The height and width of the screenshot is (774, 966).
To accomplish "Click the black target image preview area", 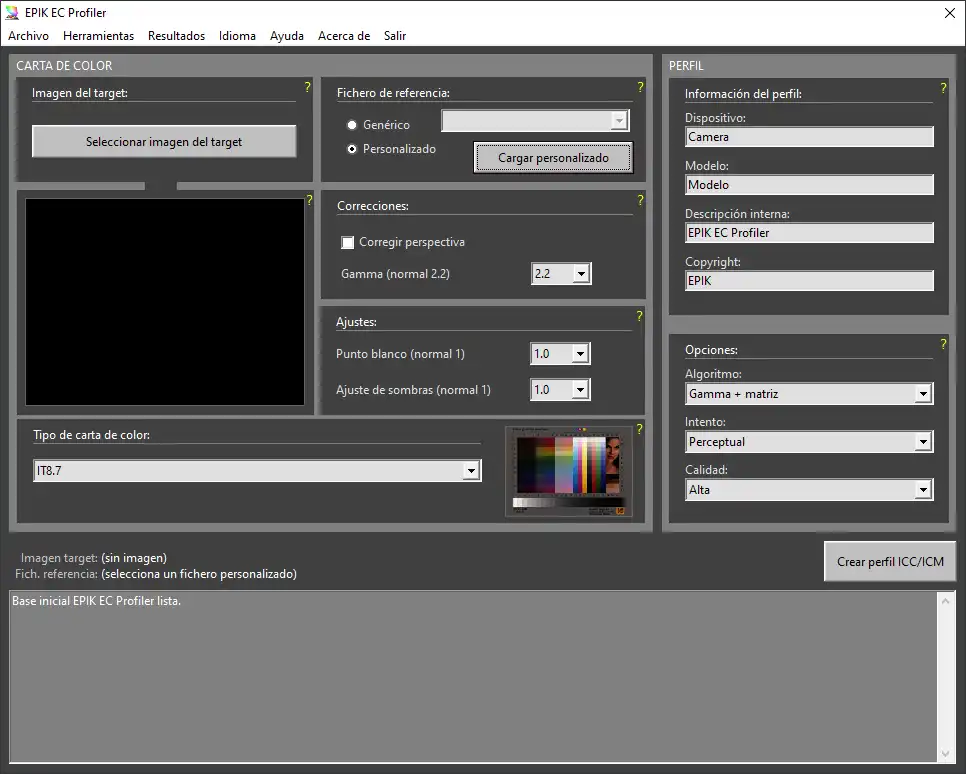I will click(164, 302).
